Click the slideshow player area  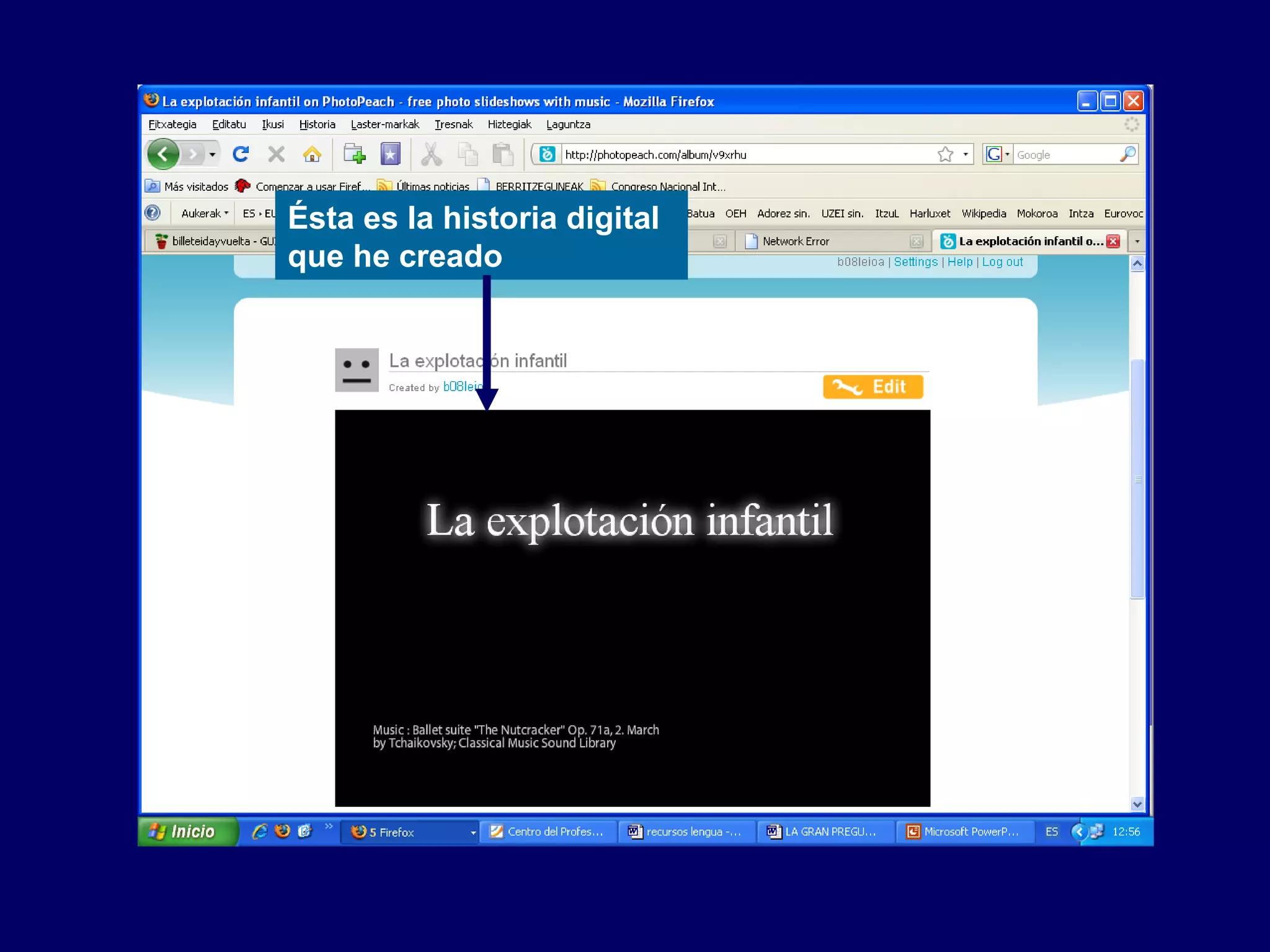point(633,608)
